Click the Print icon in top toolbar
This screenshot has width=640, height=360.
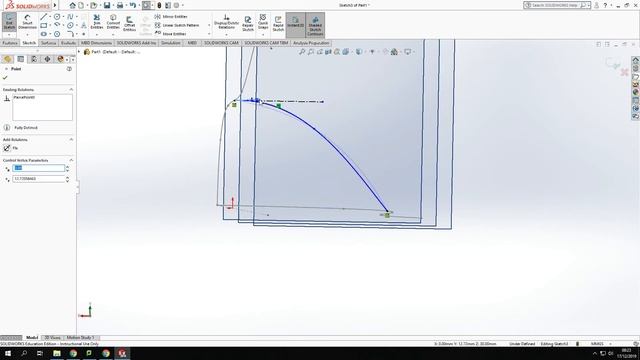pos(120,5)
